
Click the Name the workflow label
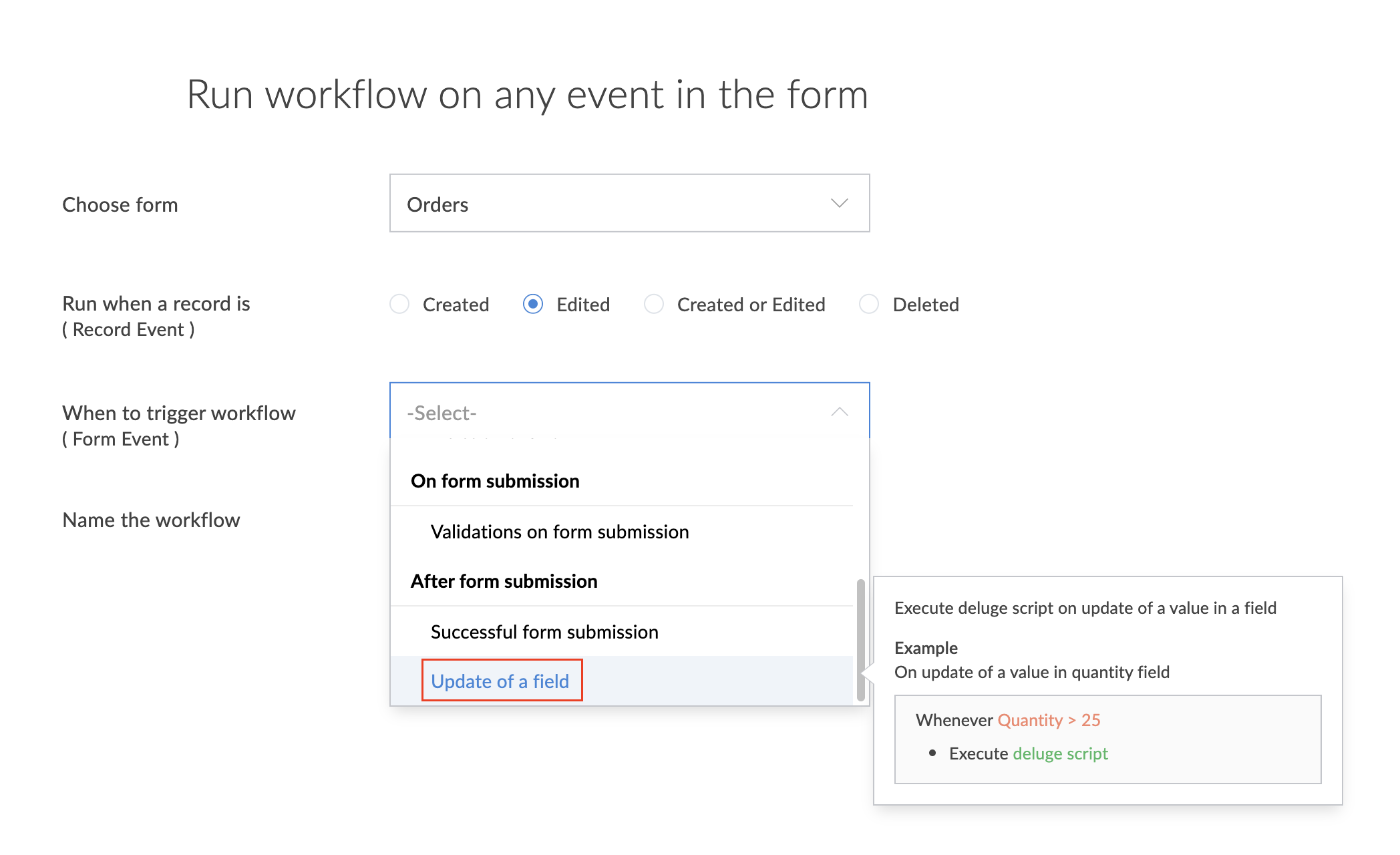[x=151, y=520]
